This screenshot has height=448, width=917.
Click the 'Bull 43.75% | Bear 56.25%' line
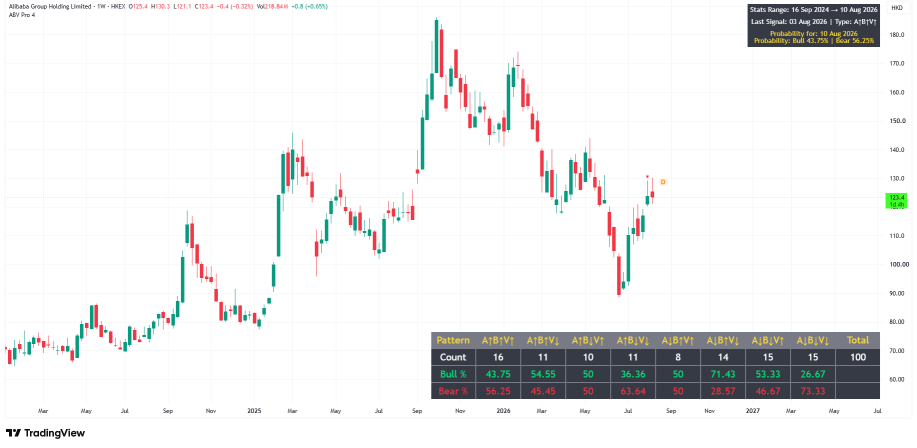[x=813, y=40]
